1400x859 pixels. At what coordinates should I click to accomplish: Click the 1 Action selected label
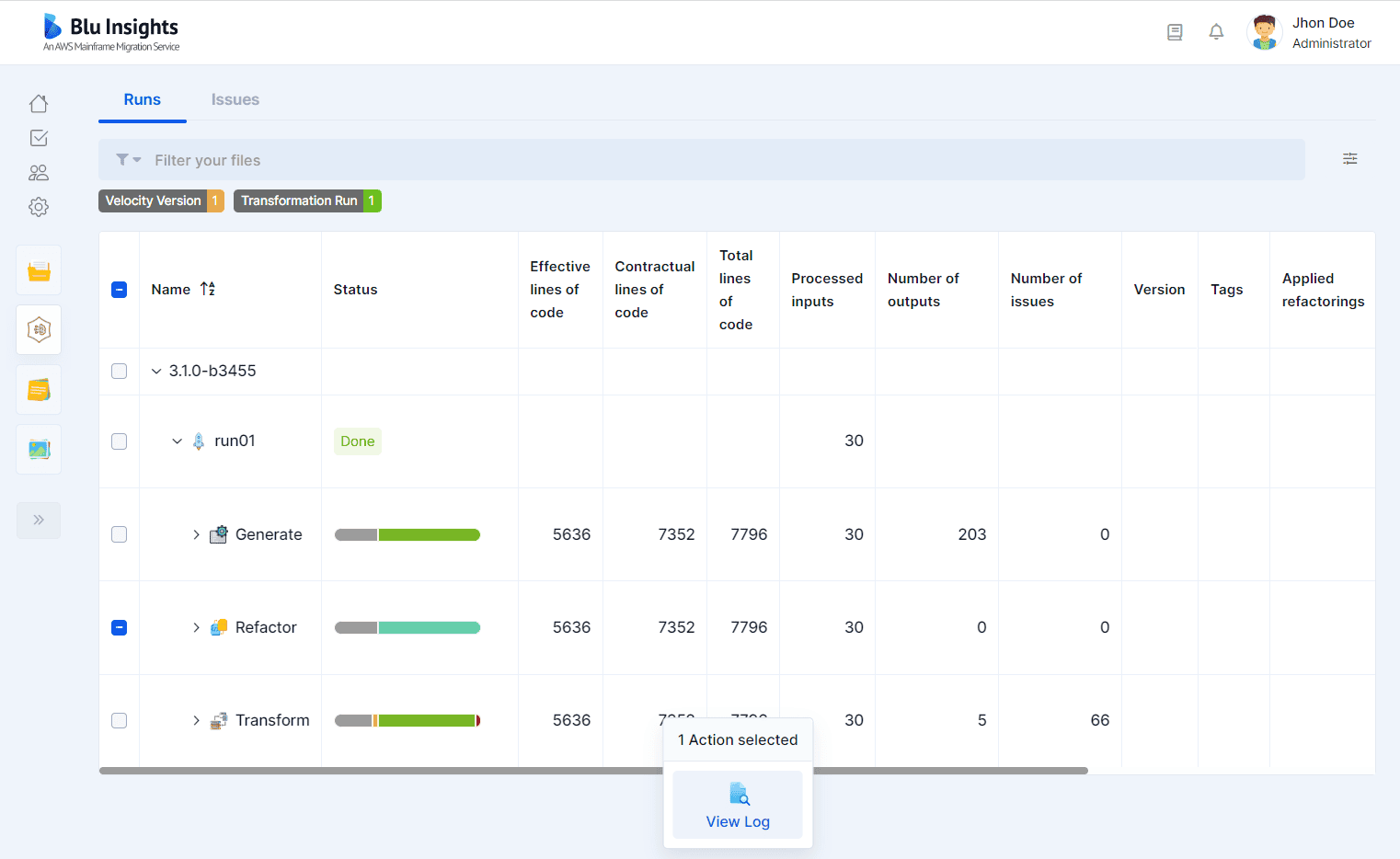pos(738,739)
